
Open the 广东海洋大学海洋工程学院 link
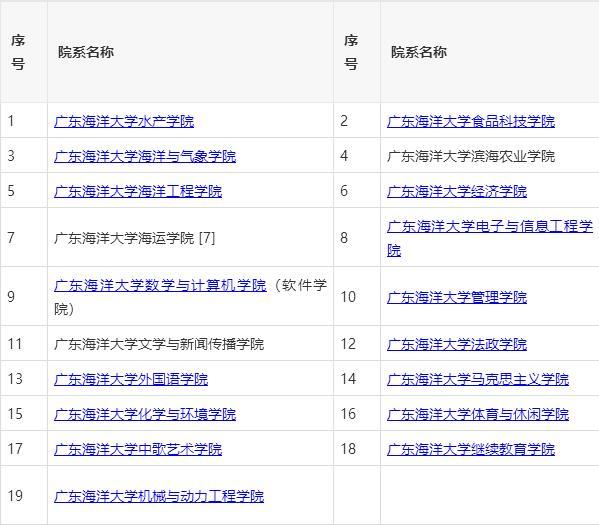[x=138, y=191]
